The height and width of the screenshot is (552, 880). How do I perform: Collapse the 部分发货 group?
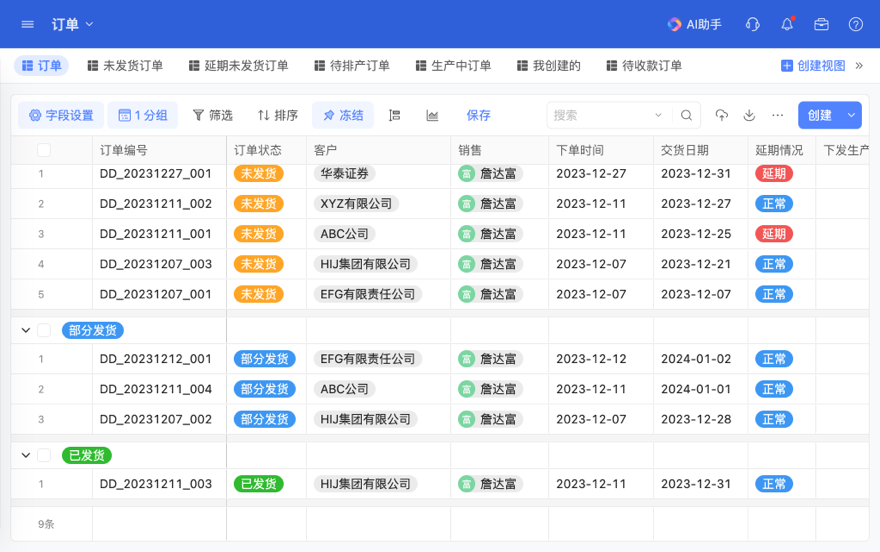click(x=26, y=330)
